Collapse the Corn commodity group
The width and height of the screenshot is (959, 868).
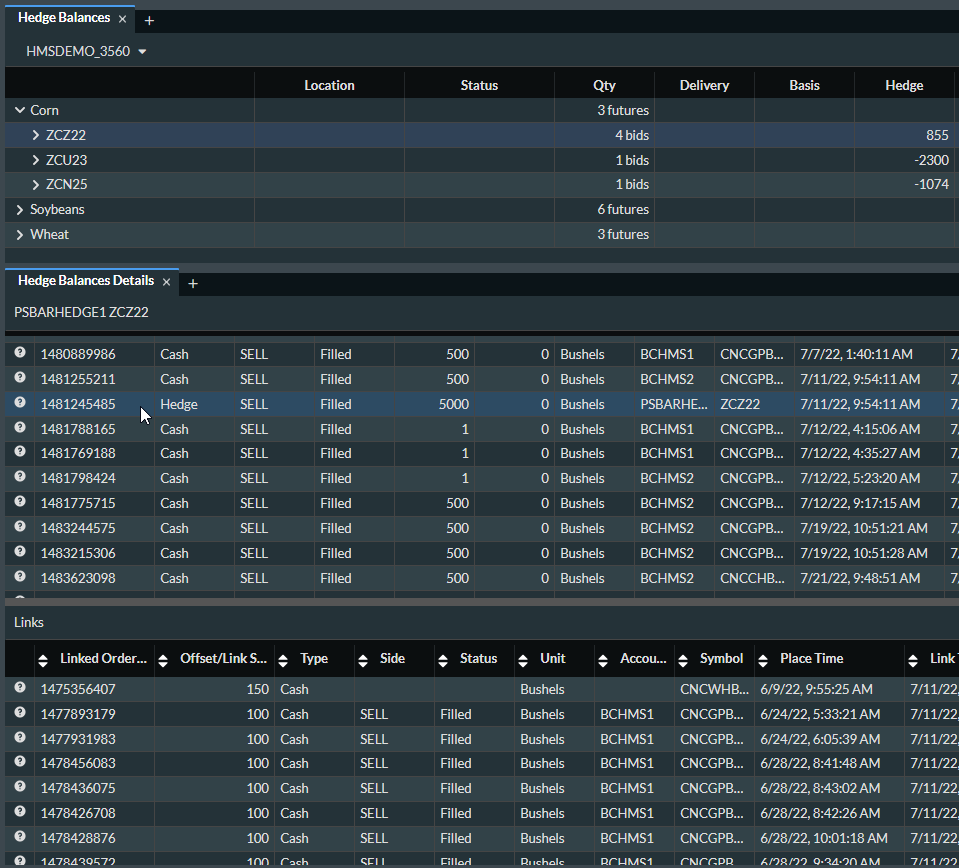(x=20, y=110)
